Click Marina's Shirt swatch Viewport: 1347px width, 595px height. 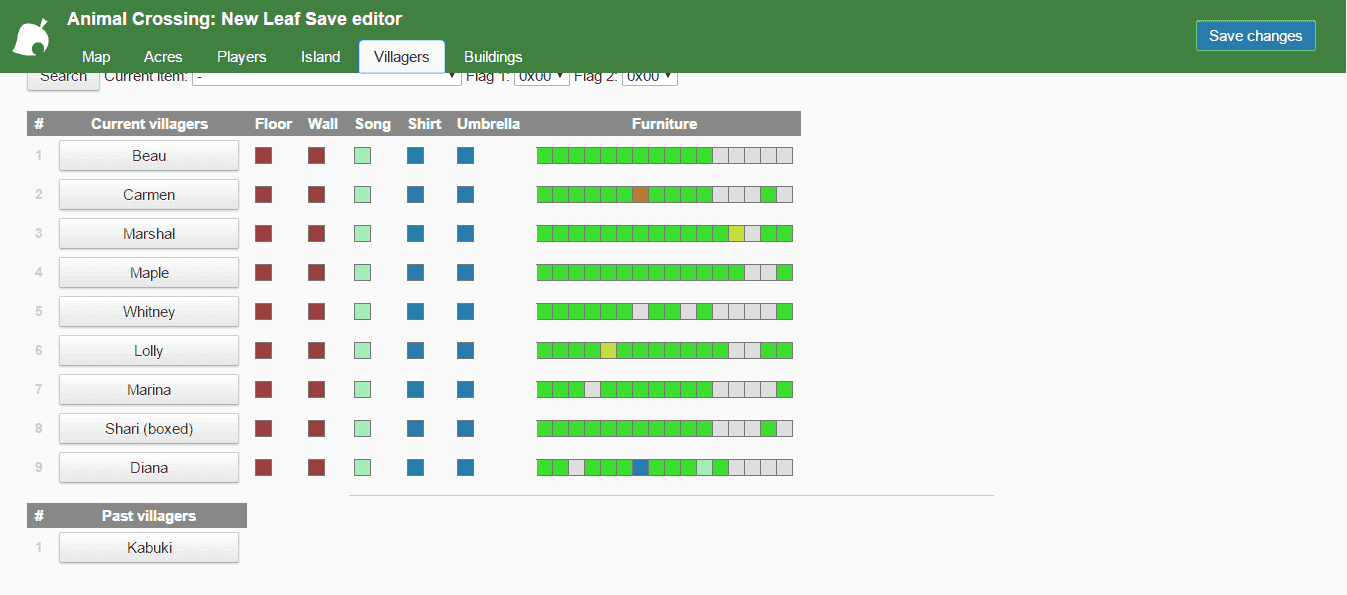416,390
